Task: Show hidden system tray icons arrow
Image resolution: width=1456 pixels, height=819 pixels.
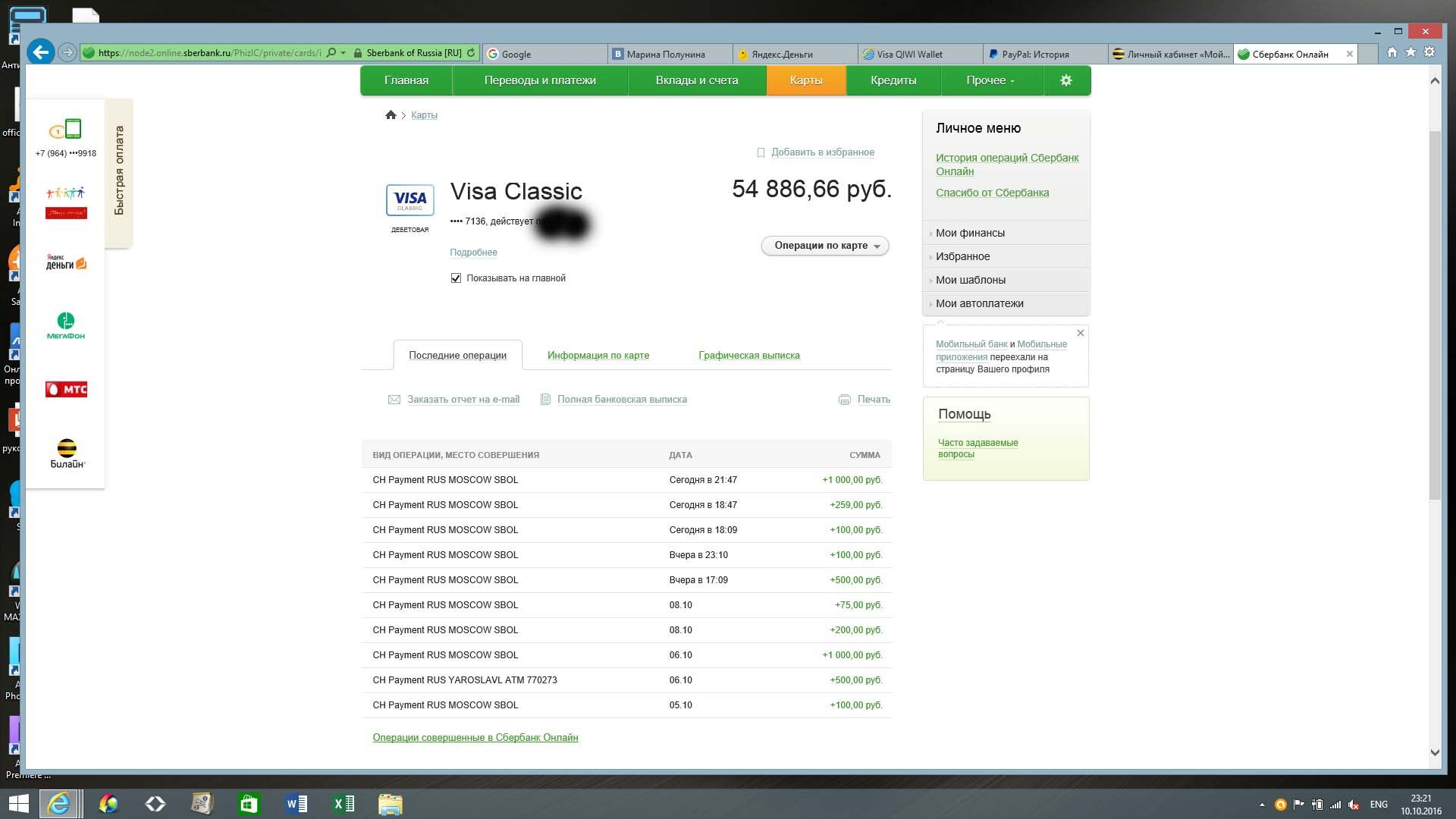Action: coord(1262,805)
